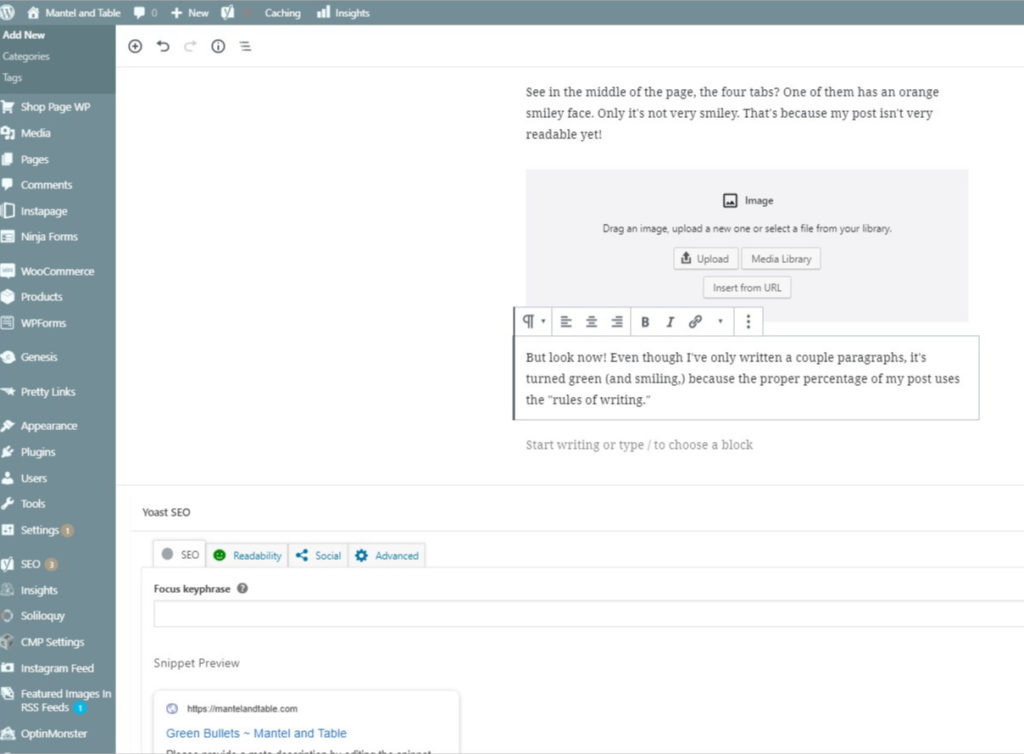Switch to the Yoast SEO tab
Image resolution: width=1024 pixels, height=754 pixels.
coord(180,554)
